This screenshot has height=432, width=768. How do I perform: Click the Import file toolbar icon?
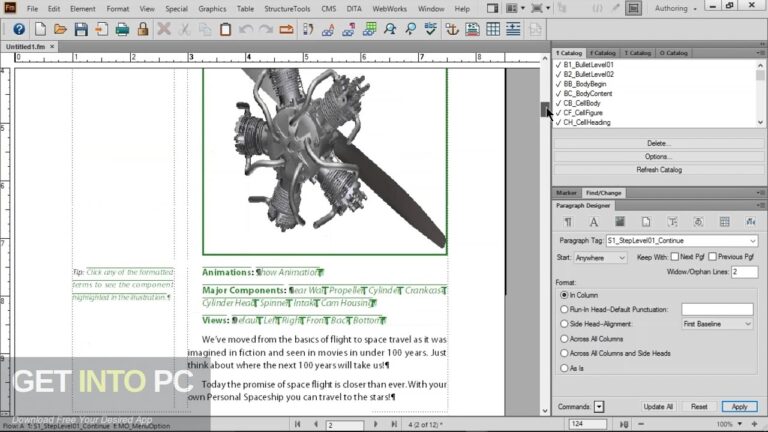click(101, 29)
